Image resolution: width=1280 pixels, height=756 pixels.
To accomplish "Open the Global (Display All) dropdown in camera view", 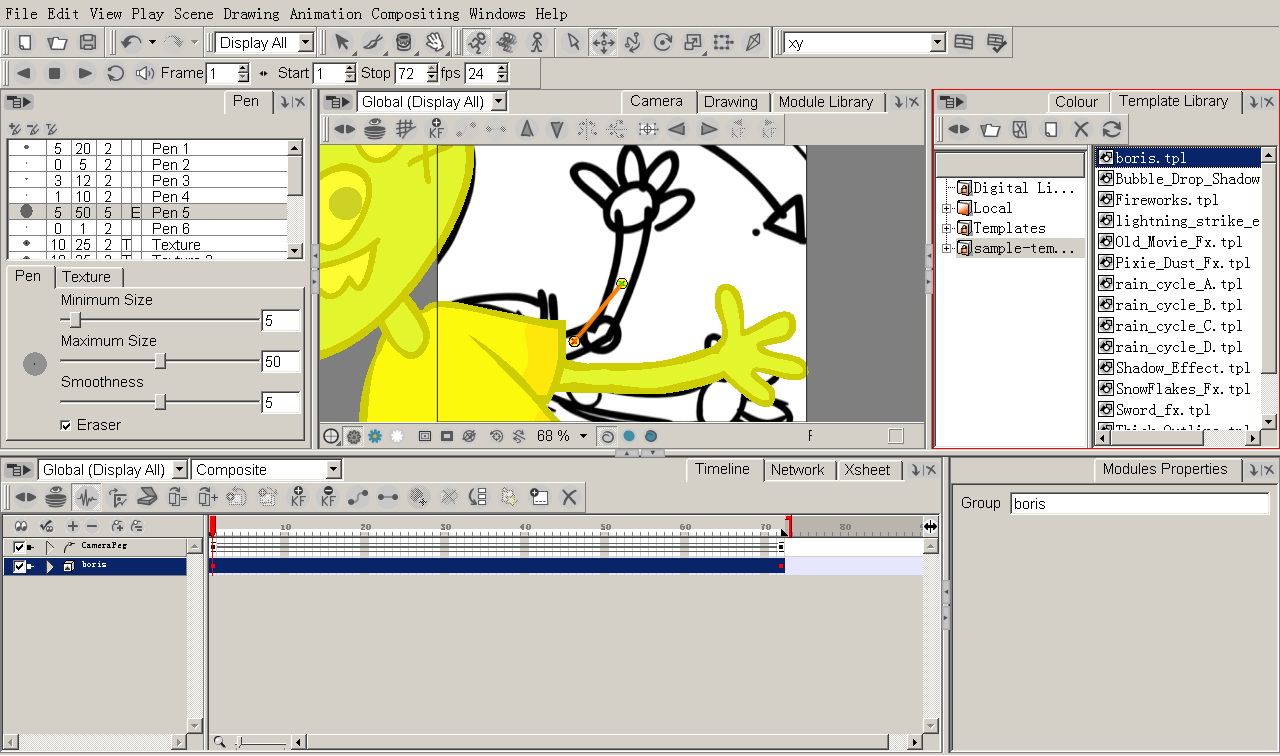I will [x=498, y=102].
